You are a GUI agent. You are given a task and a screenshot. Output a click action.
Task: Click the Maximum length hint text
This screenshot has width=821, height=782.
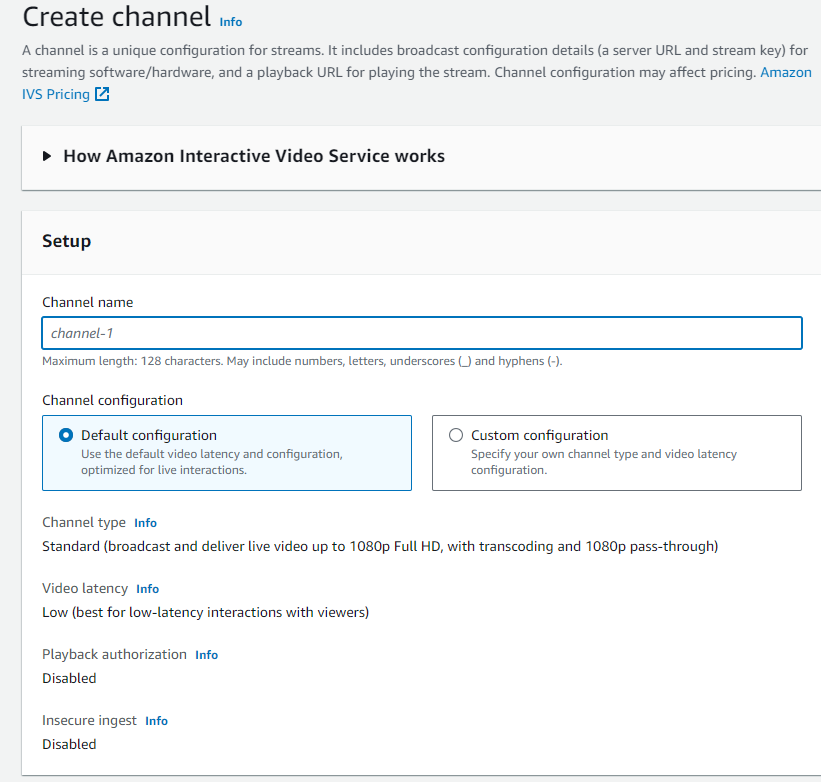[x=302, y=361]
